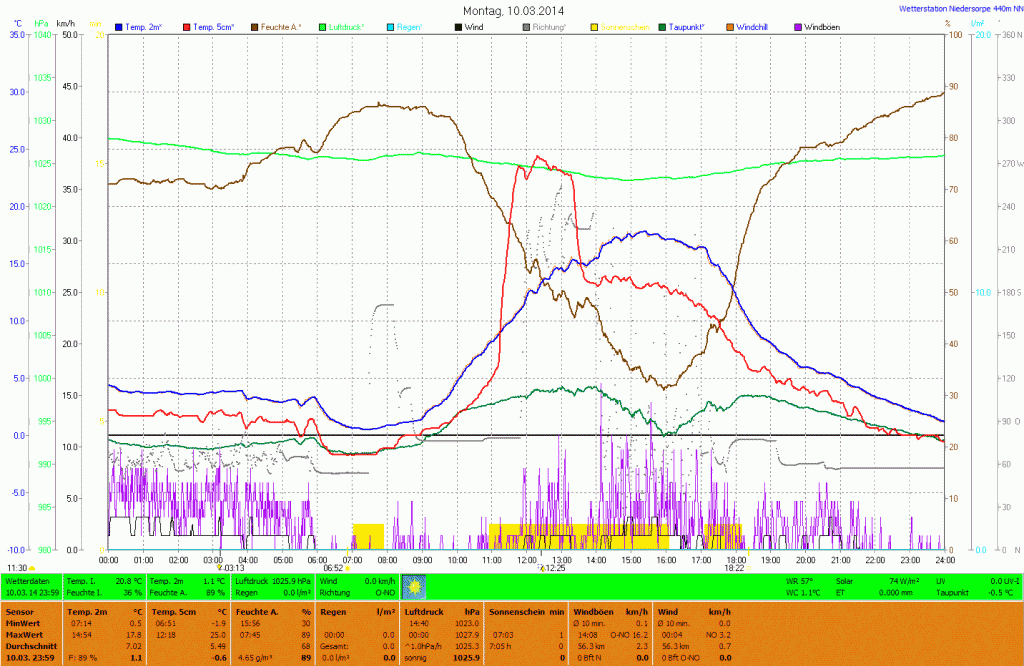
Task: Click the sunny weather icon in status bar
Action: point(413,585)
